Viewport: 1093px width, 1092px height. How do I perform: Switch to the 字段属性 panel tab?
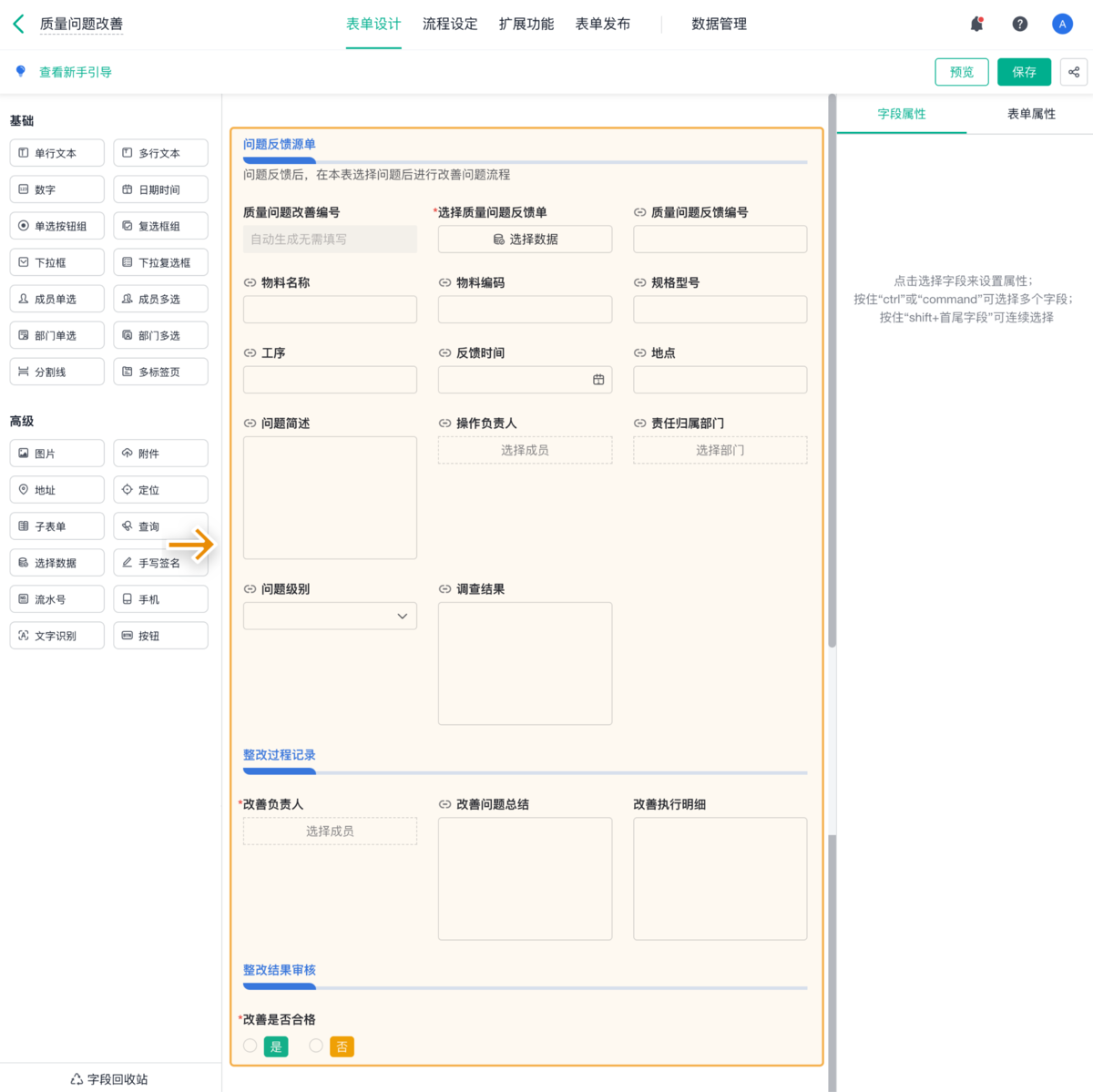click(902, 114)
